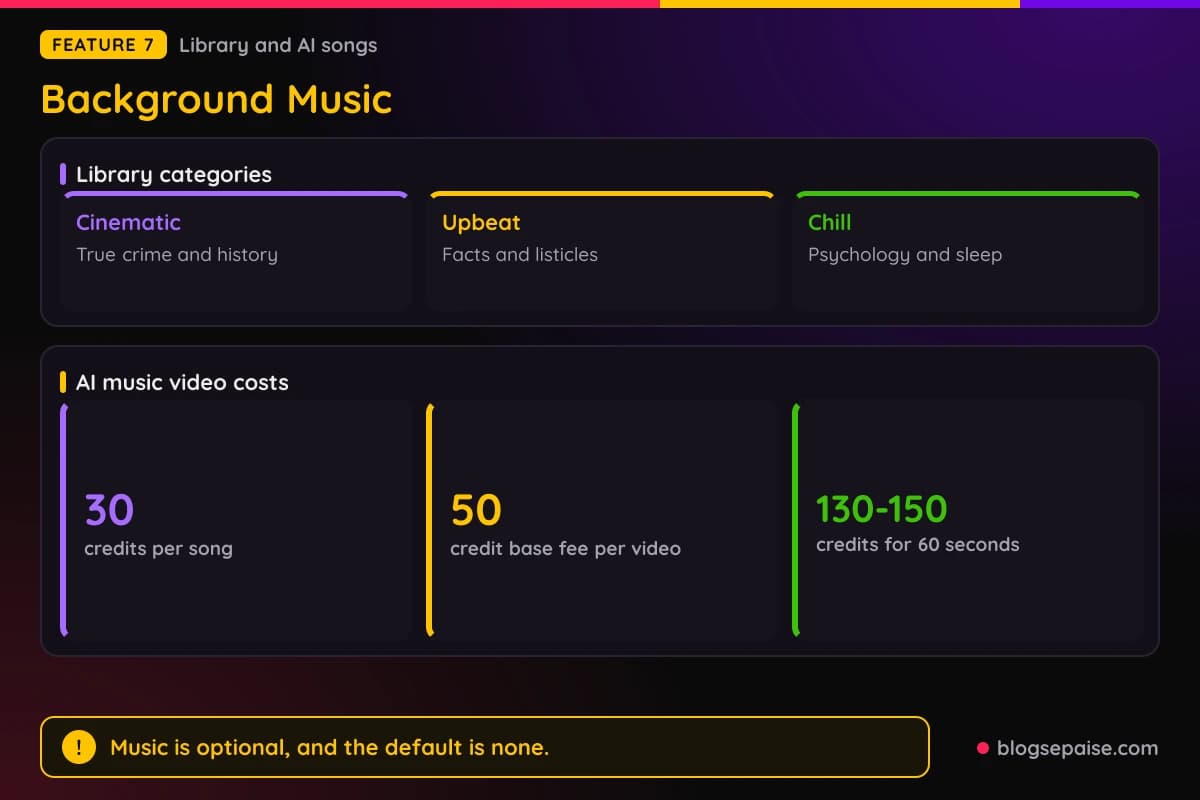Click 'credit base fee per video' label
The width and height of the screenshot is (1200, 800).
click(565, 549)
